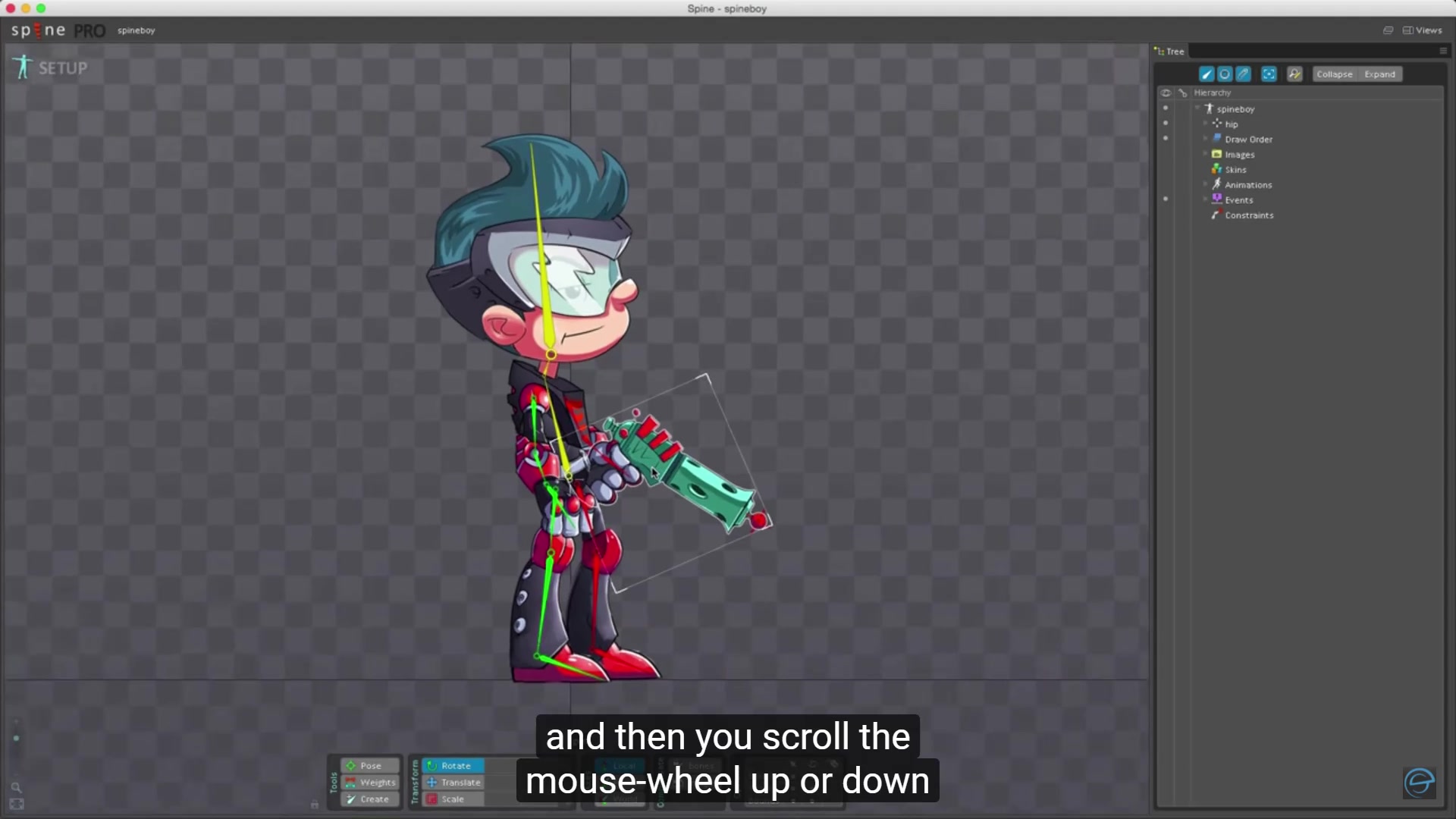The height and width of the screenshot is (819, 1456).
Task: Open the find and rename tool icon
Action: [1294, 74]
